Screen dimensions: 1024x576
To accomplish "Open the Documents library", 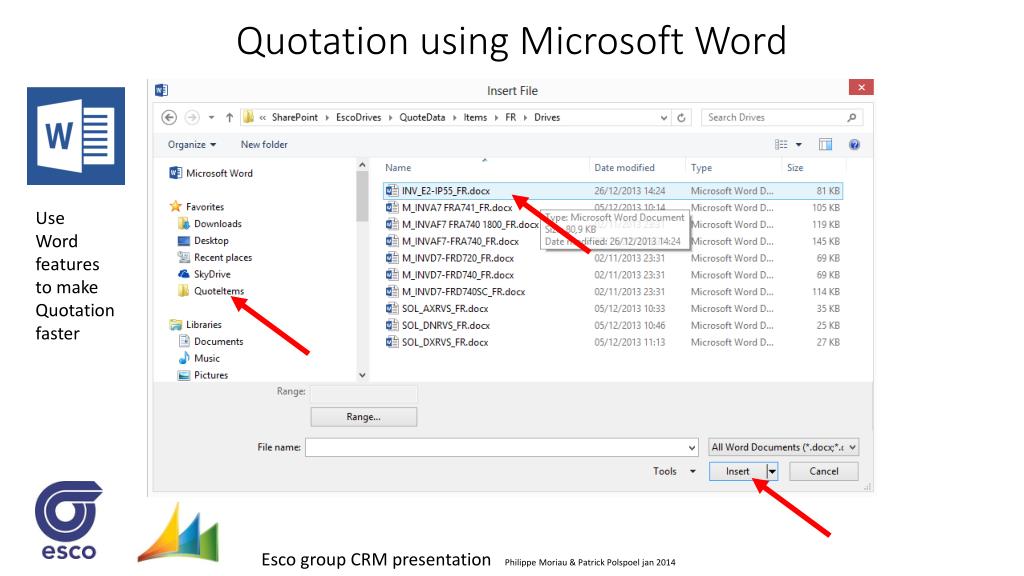I will coord(211,342).
